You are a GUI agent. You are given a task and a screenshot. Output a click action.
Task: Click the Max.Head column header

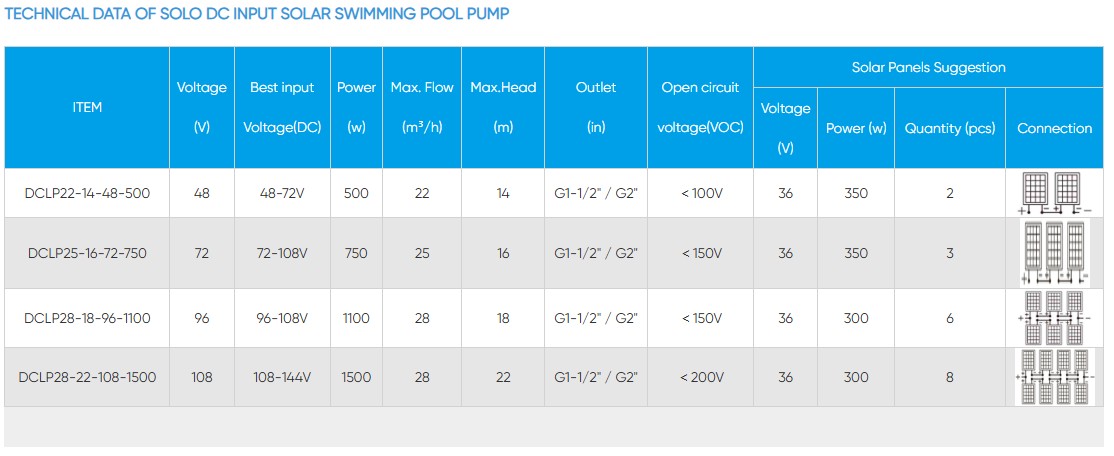point(503,107)
